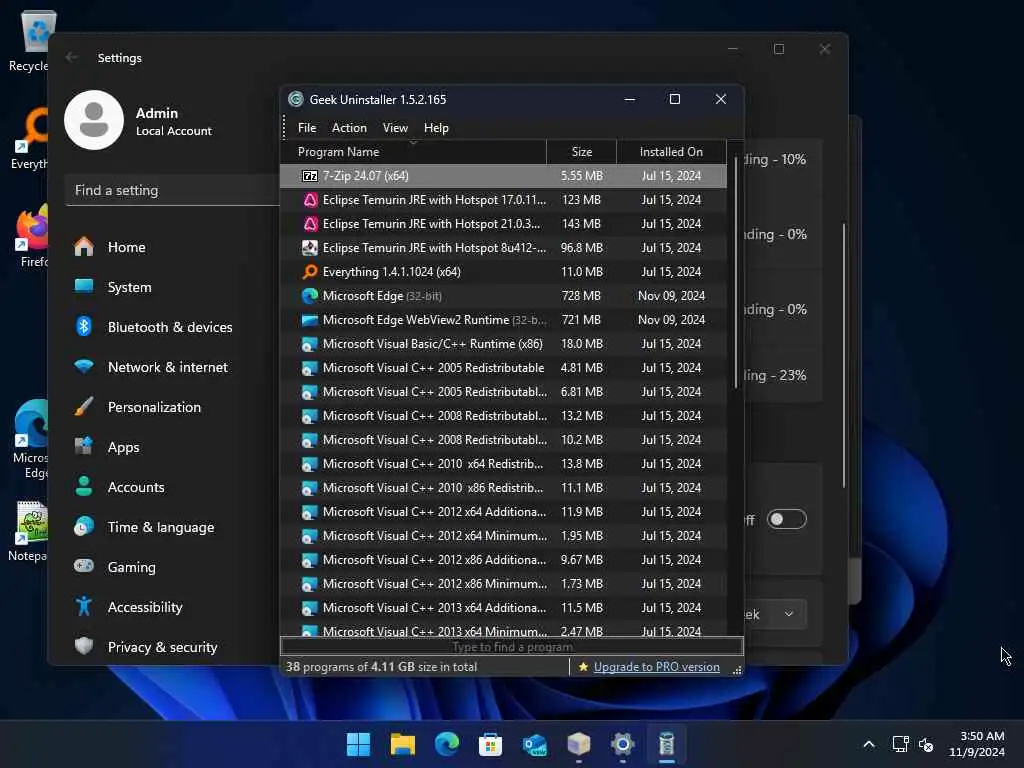Open the View menu
1024x768 pixels.
point(395,128)
